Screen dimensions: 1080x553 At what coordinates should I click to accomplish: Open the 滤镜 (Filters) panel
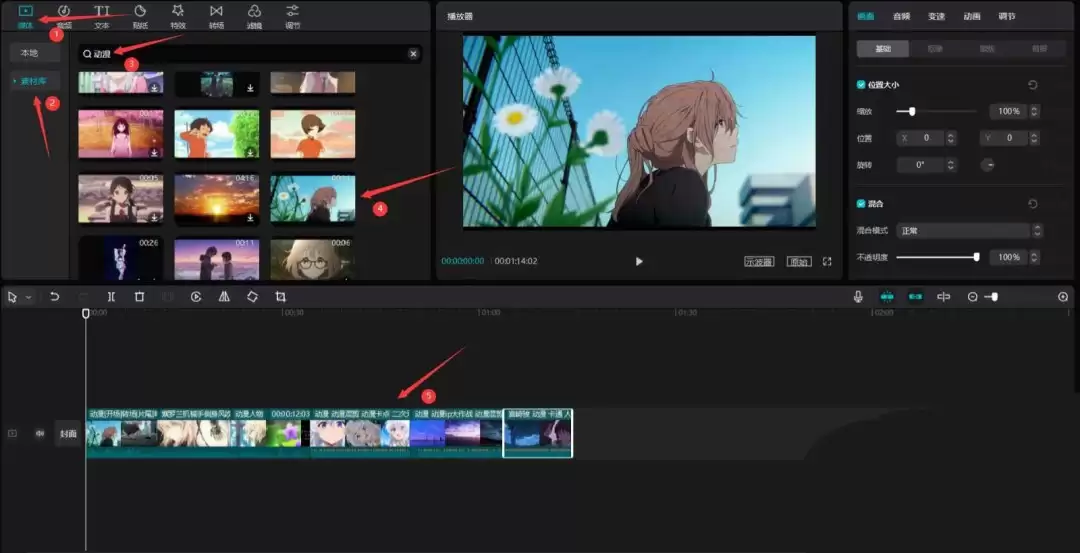254,15
